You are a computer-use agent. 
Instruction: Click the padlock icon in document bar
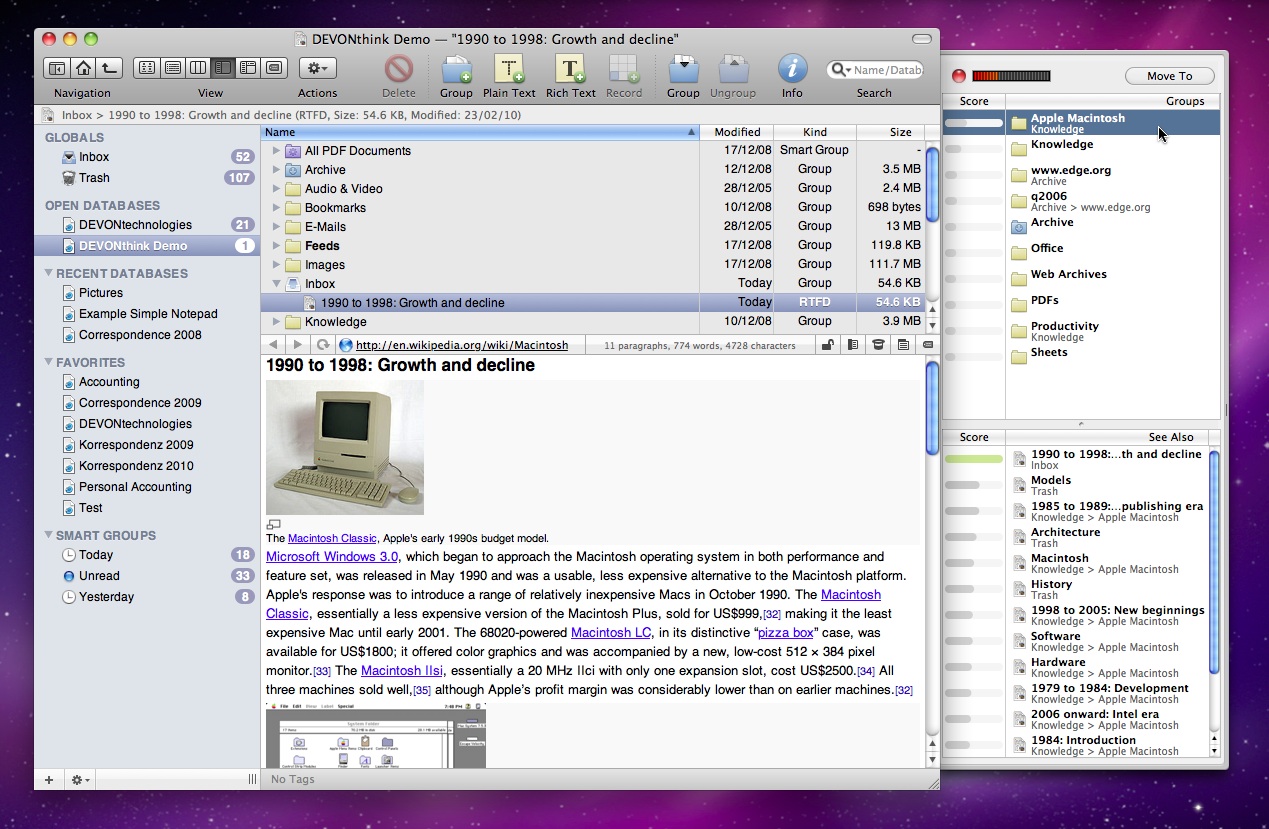(x=828, y=345)
